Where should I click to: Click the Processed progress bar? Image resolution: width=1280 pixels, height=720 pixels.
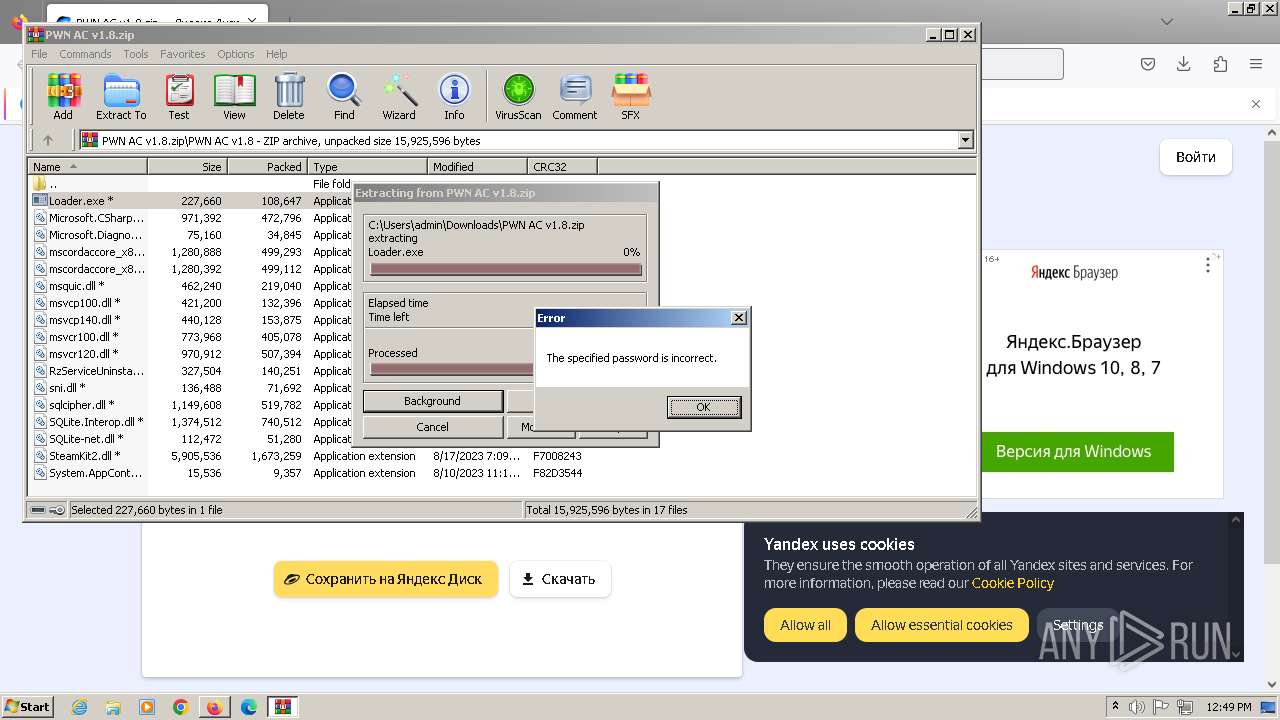point(452,369)
